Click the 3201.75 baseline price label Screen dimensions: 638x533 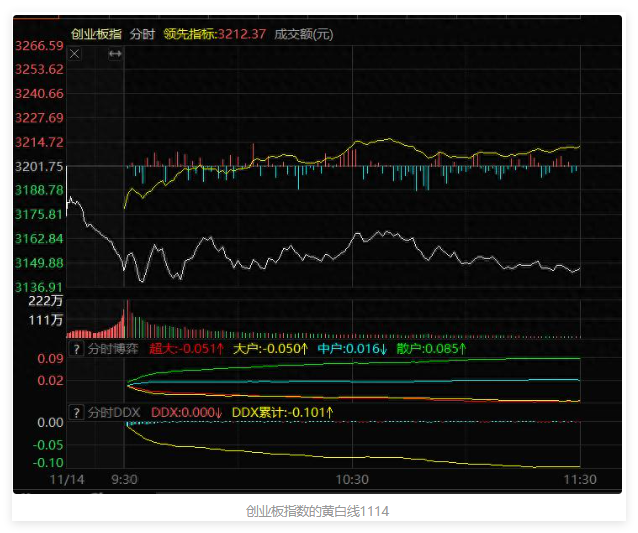point(40,166)
